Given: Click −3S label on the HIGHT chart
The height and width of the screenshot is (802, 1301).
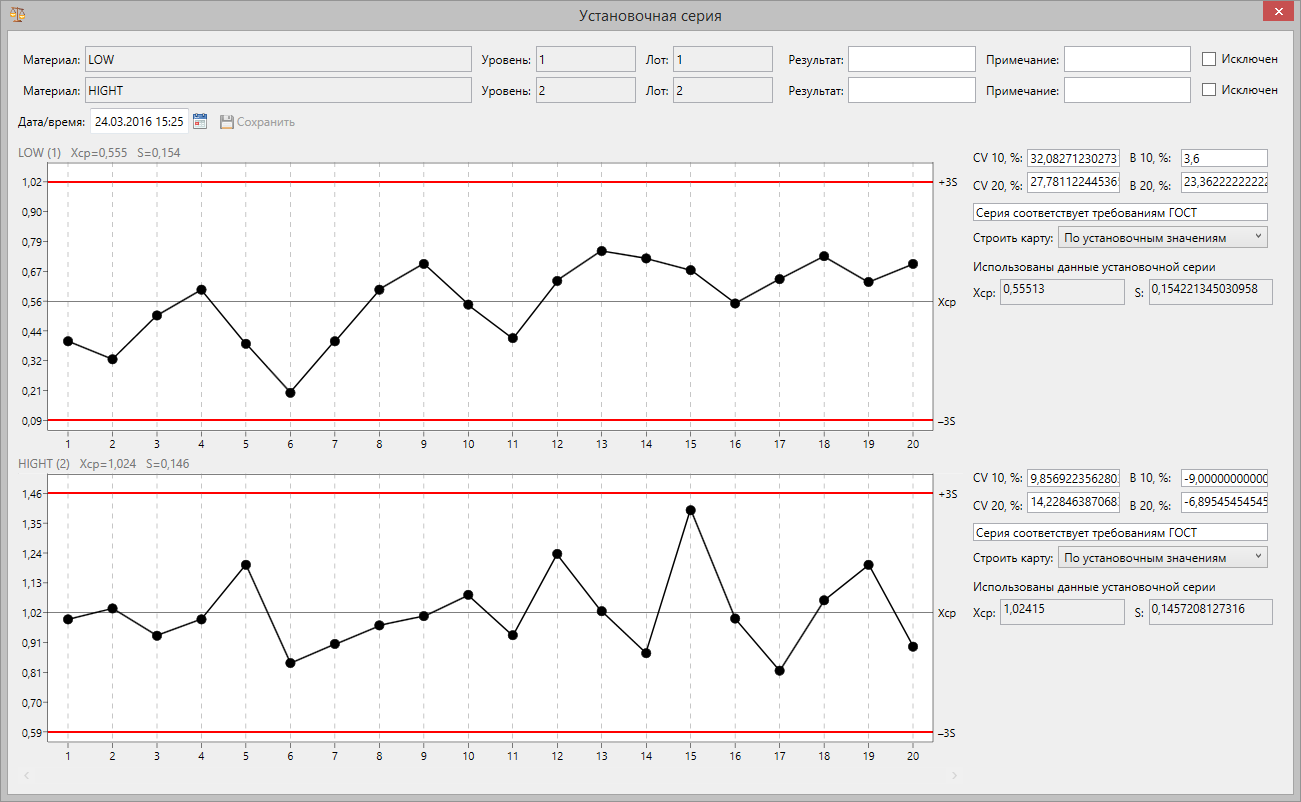Looking at the screenshot, I should click(948, 733).
